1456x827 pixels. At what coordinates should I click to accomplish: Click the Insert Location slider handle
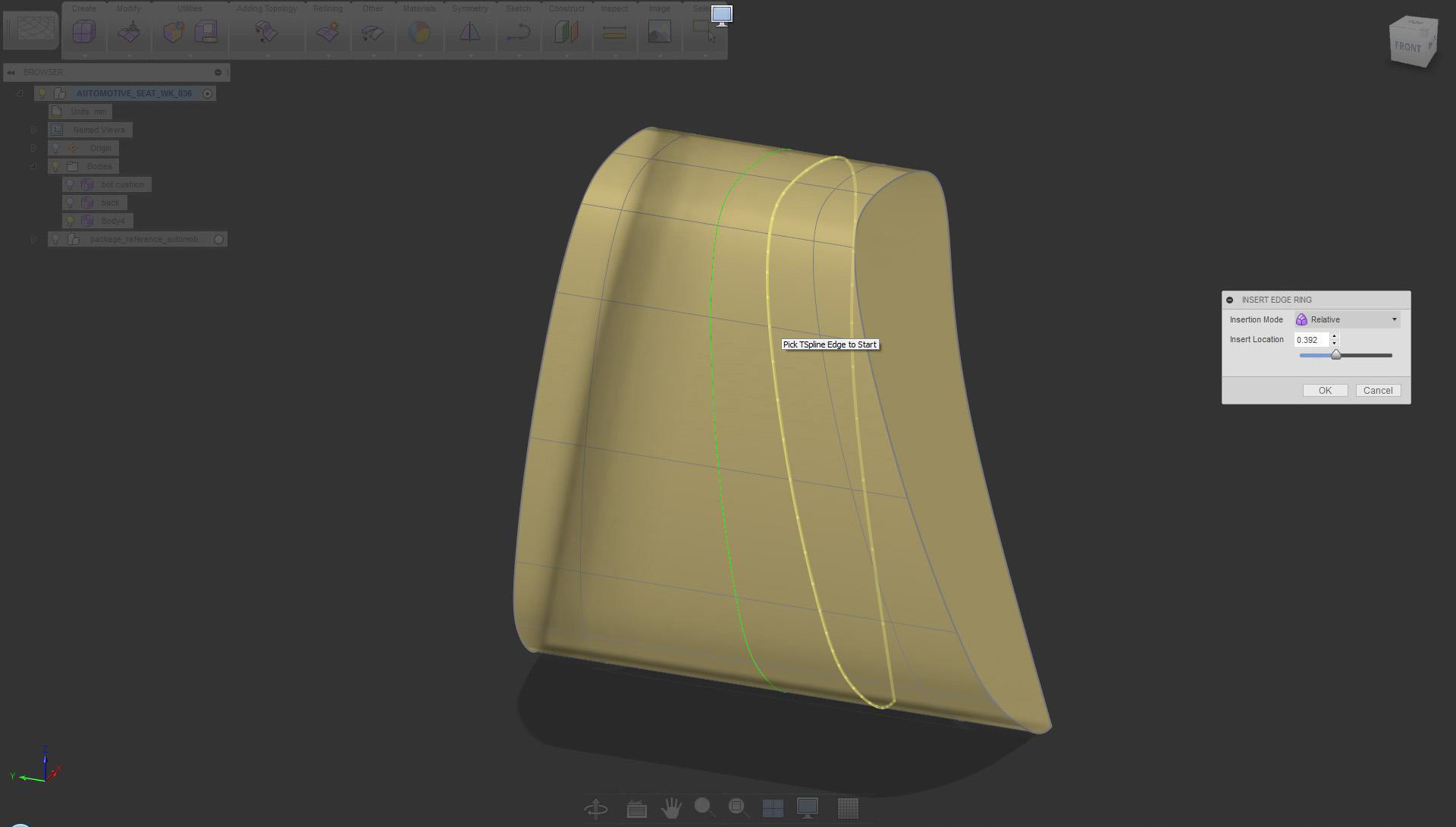[1336, 355]
